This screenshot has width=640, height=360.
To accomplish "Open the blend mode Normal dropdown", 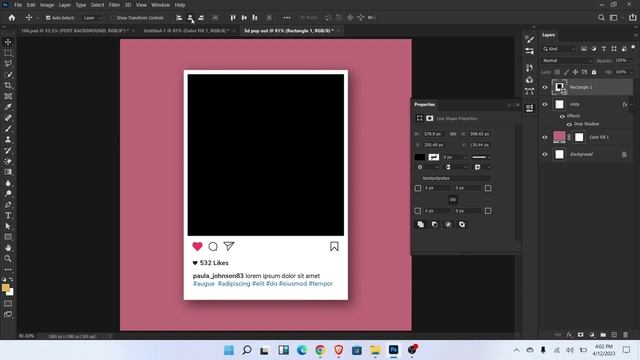I will (567, 60).
